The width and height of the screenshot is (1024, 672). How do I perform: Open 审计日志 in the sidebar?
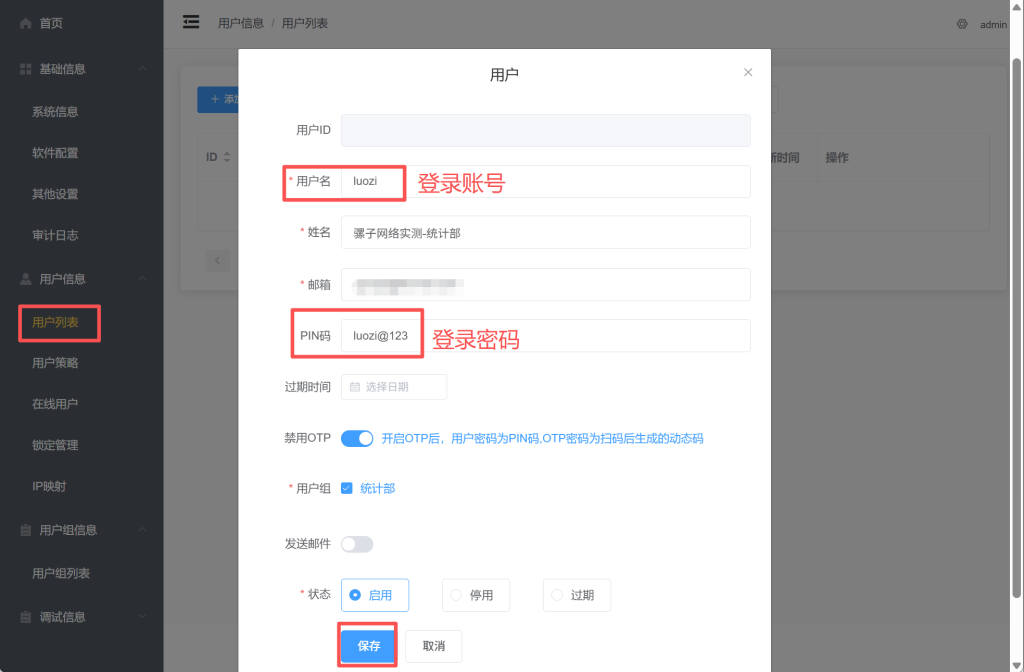[55, 235]
